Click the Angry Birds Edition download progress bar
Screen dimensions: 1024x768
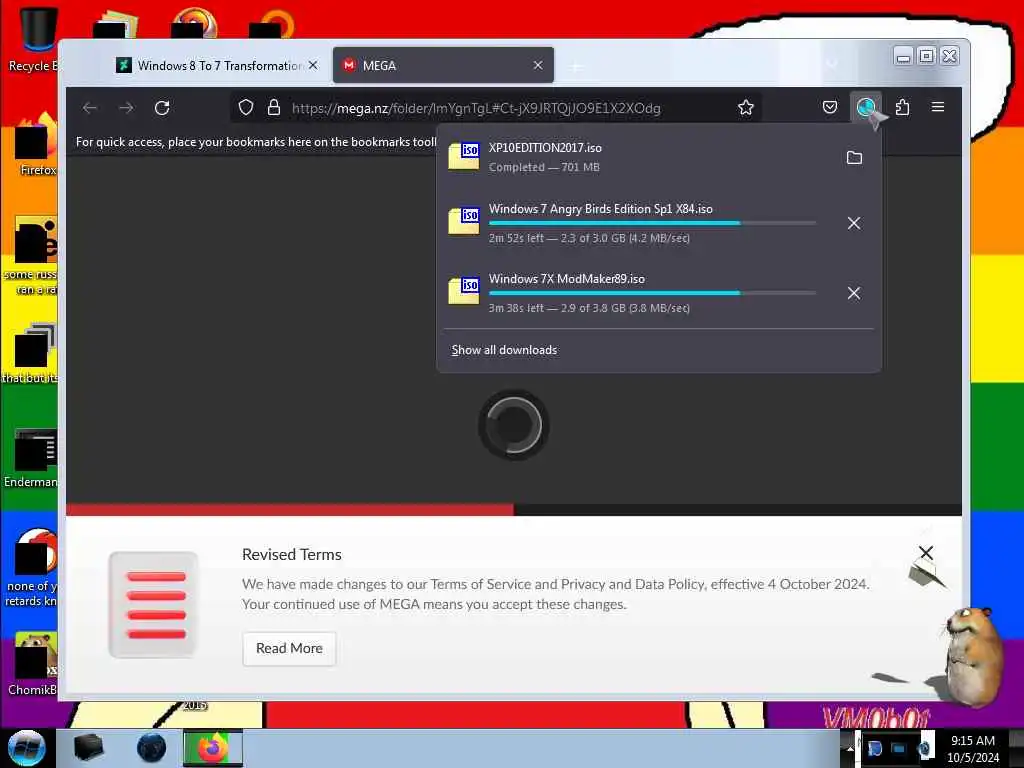(x=652, y=223)
